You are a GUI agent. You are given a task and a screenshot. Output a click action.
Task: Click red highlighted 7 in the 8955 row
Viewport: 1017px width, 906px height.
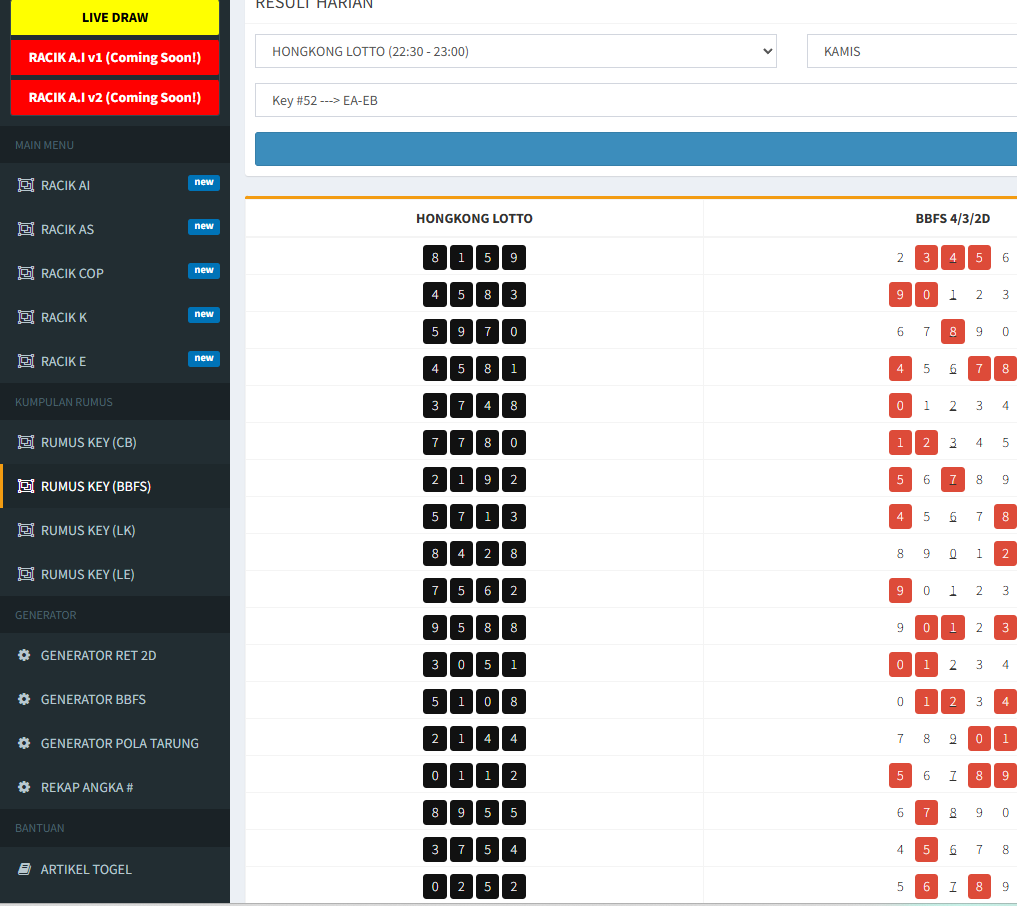(x=926, y=812)
